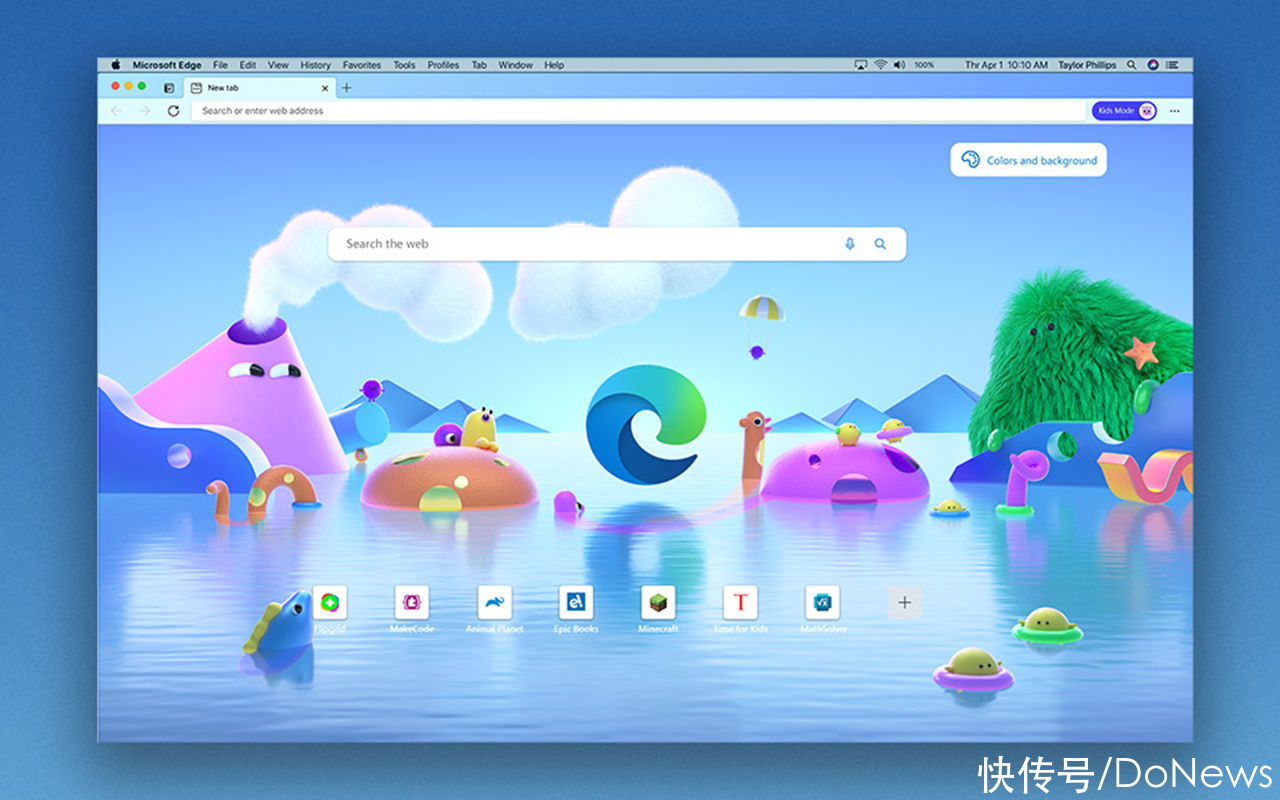Click the Taylor Phillips user name
1280x800 pixels.
[1087, 65]
